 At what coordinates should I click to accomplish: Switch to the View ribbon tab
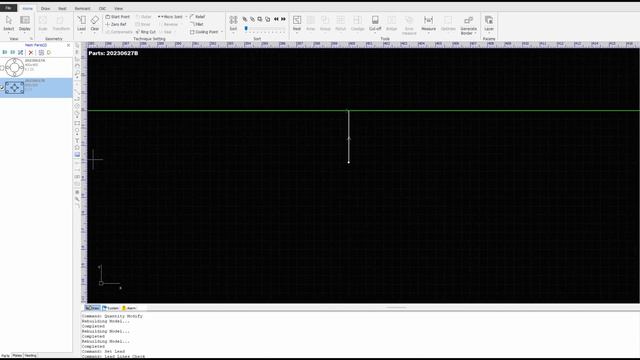click(x=118, y=9)
